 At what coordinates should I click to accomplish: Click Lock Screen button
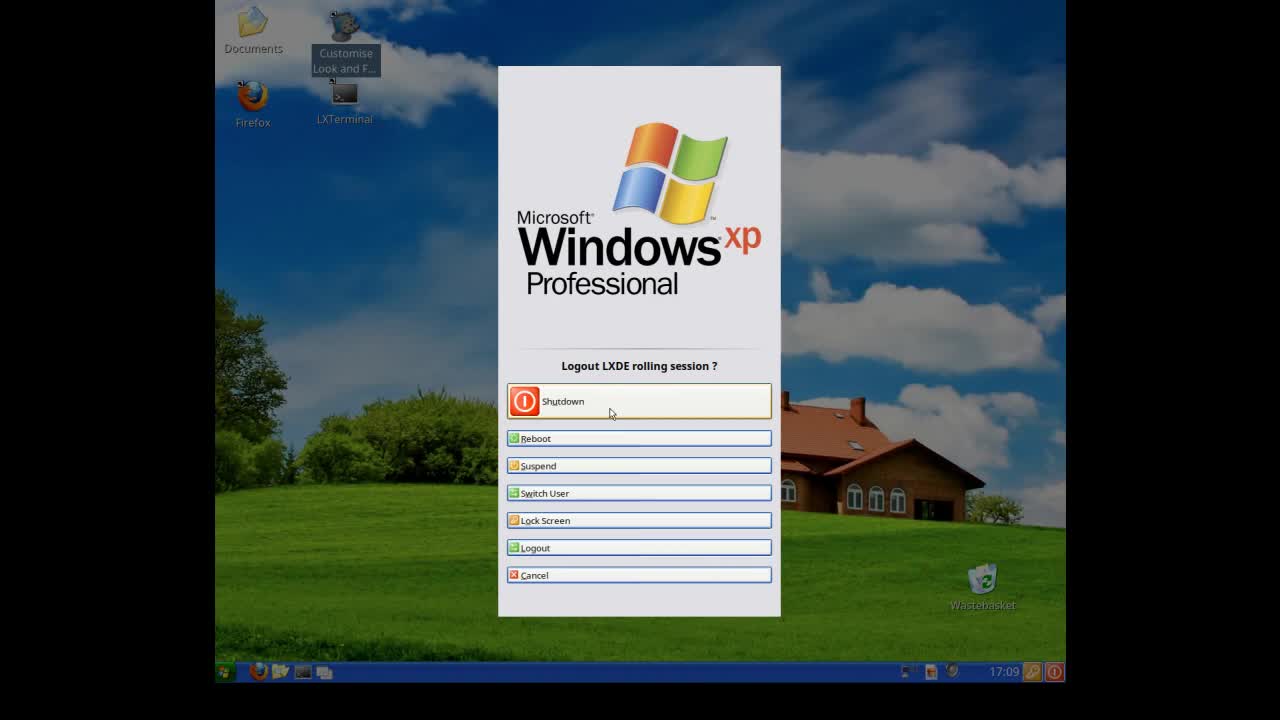pos(639,520)
